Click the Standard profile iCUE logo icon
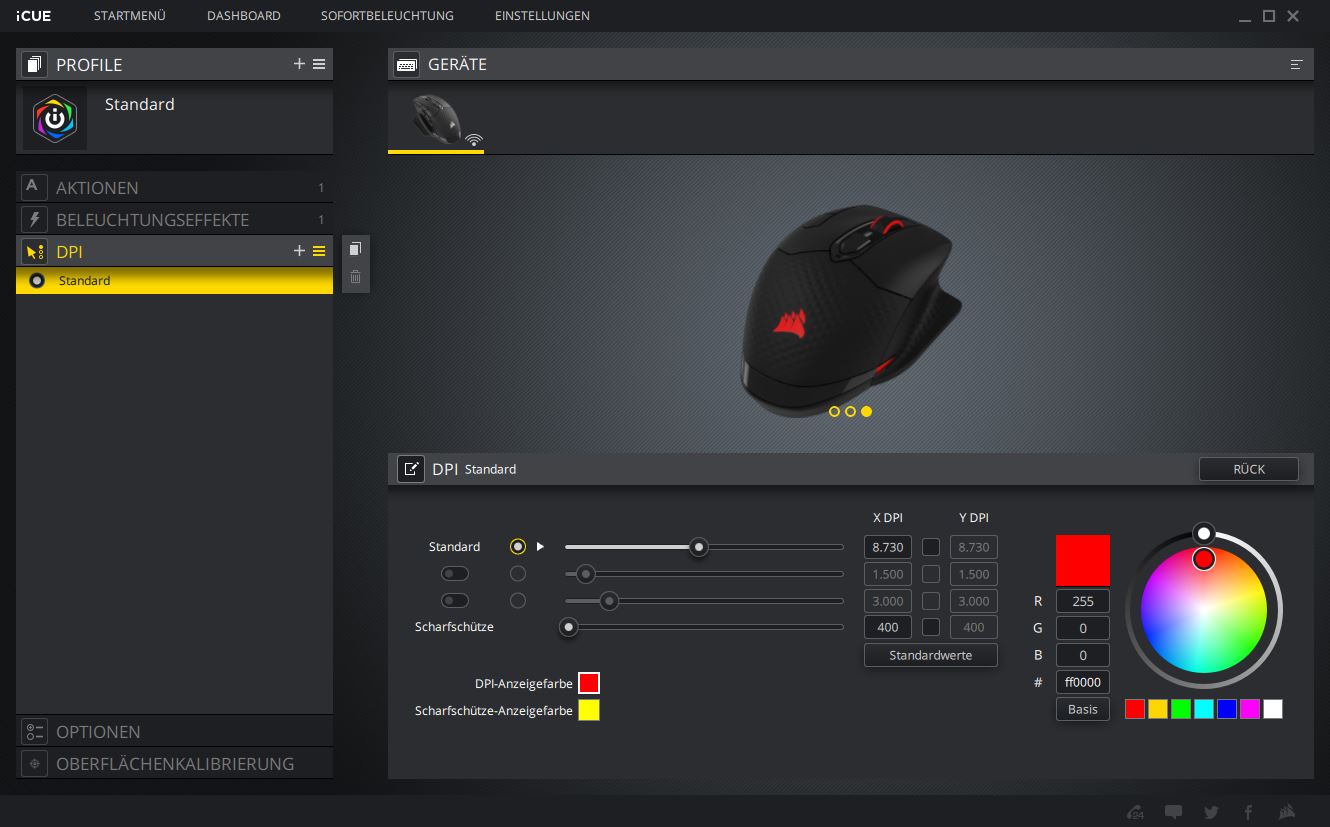Screen dimensions: 1330x827 [x=55, y=118]
